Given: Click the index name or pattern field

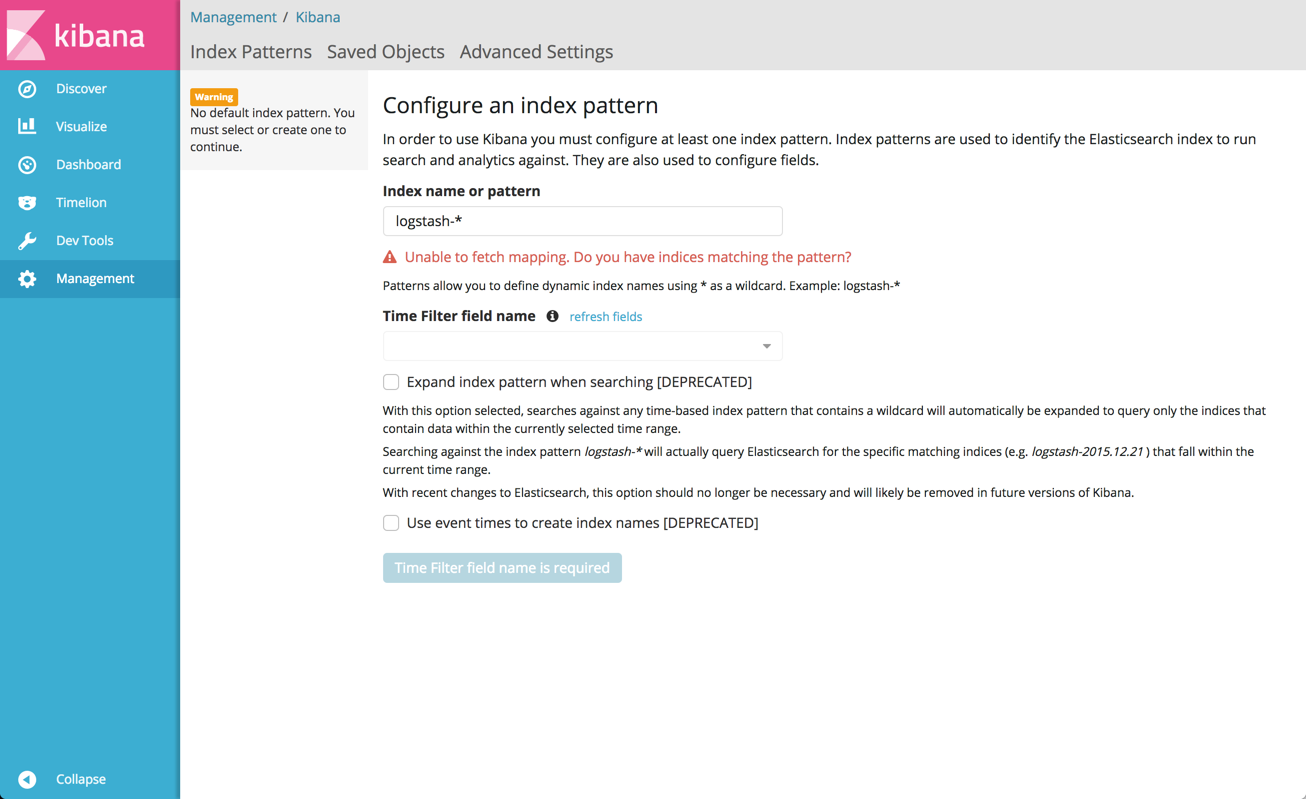Looking at the screenshot, I should [583, 221].
